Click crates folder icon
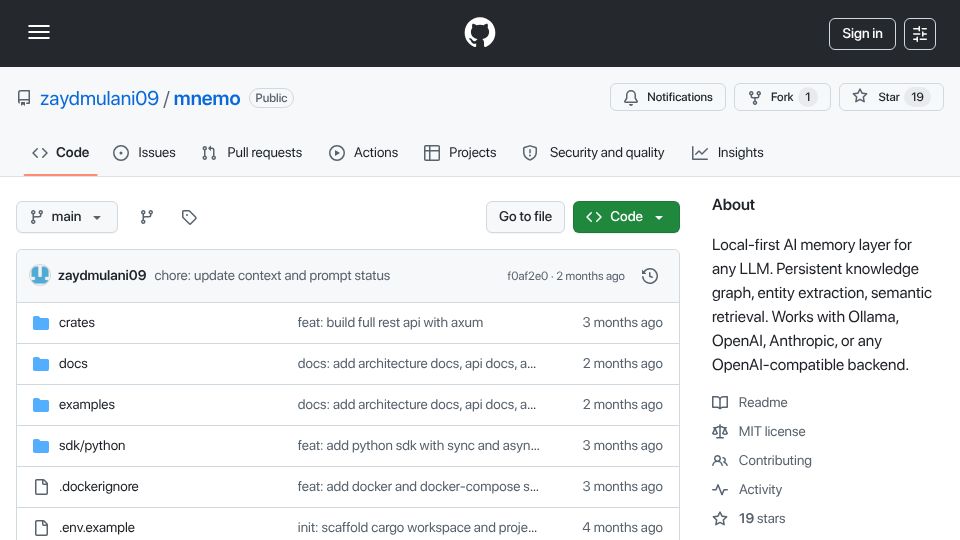 coord(41,323)
